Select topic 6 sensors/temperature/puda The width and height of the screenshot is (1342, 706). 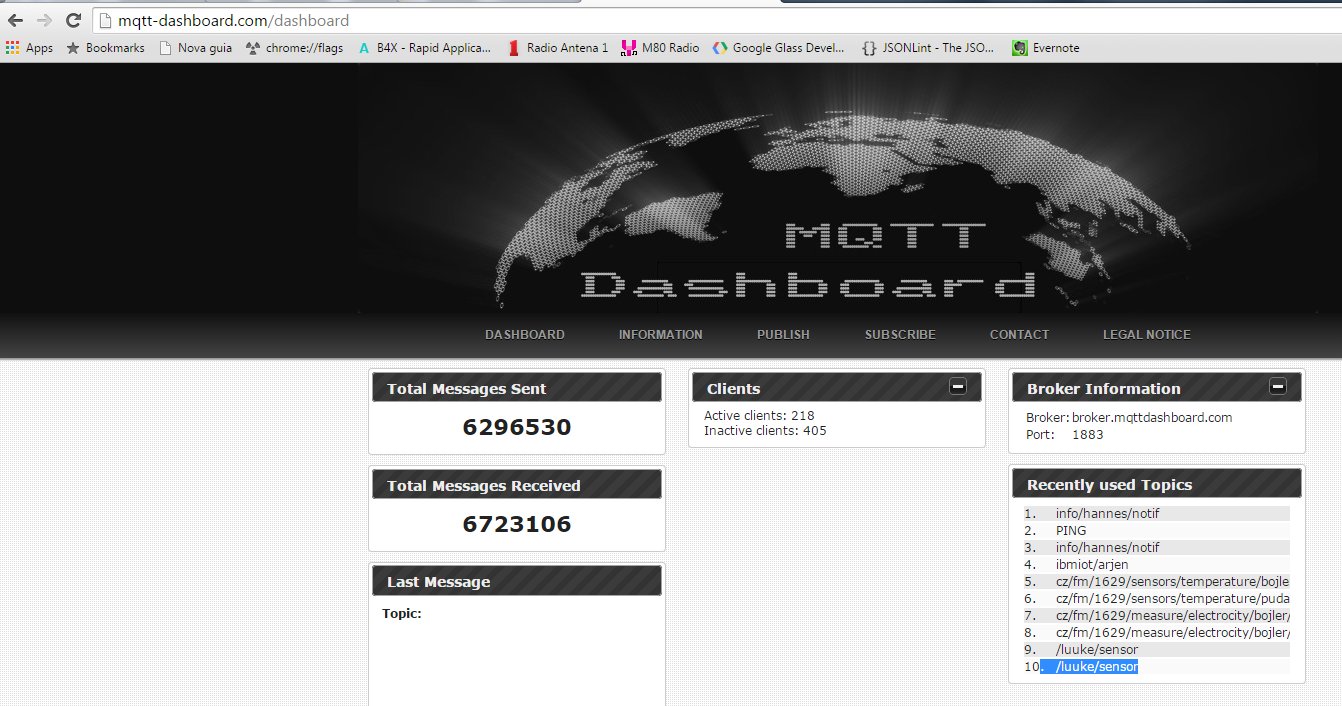coord(1157,599)
